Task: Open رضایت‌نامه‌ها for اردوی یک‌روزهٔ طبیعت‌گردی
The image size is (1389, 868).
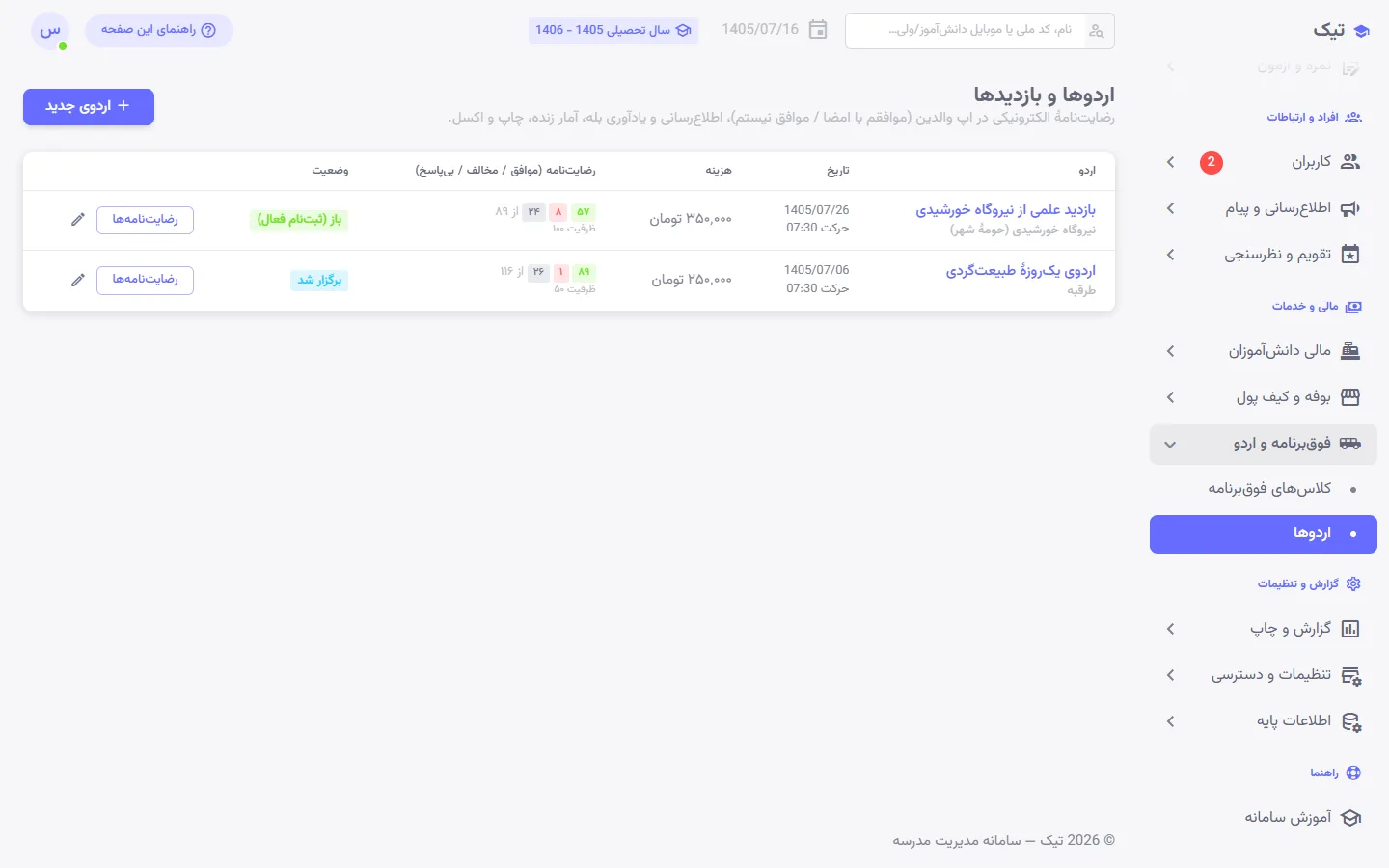Action: [x=145, y=280]
